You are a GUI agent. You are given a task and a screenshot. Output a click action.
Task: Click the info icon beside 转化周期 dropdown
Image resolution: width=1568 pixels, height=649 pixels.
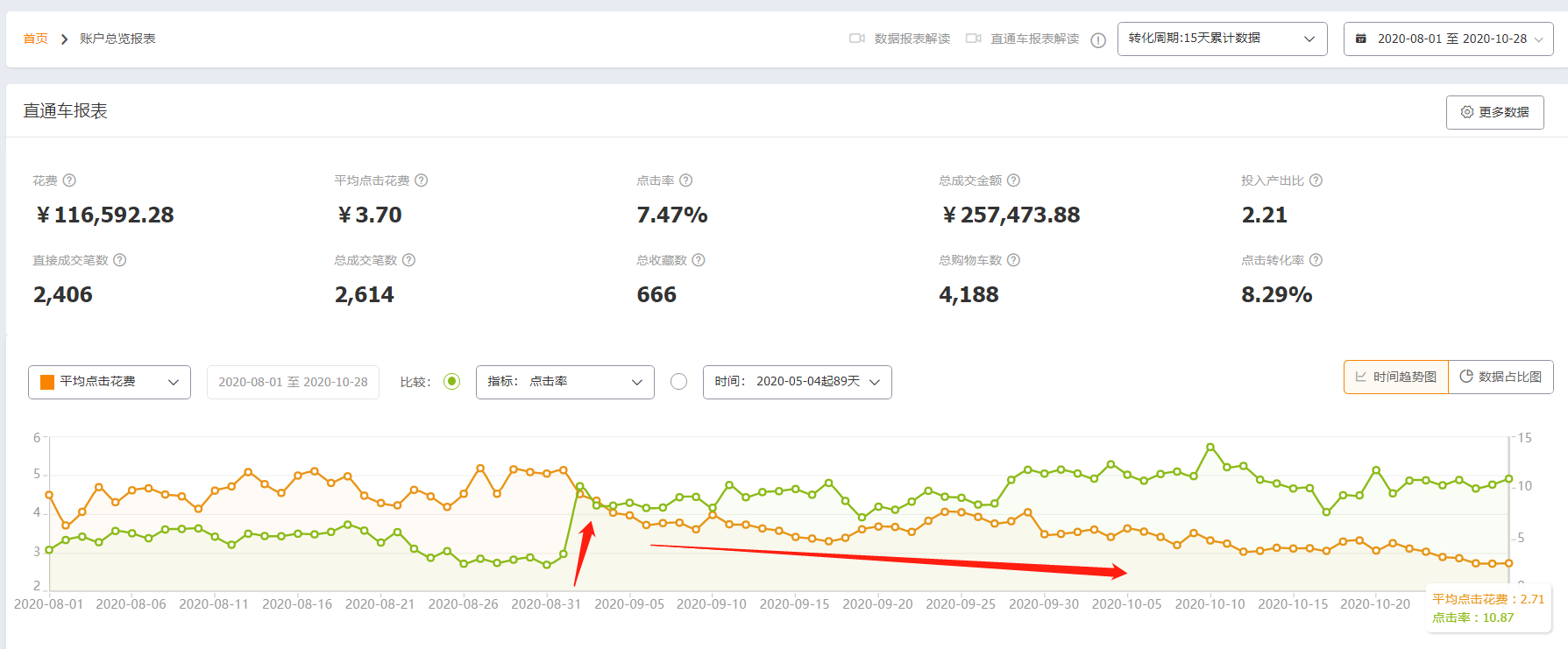point(1098,40)
